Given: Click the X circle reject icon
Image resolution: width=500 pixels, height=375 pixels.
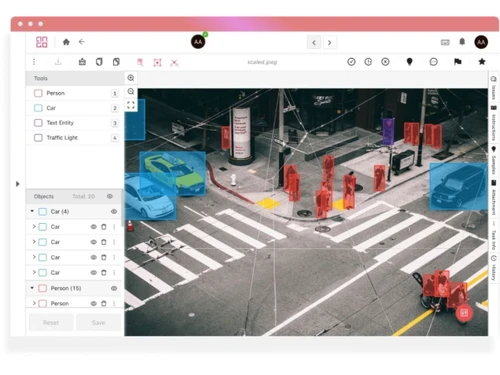Looking at the screenshot, I should pos(385,62).
